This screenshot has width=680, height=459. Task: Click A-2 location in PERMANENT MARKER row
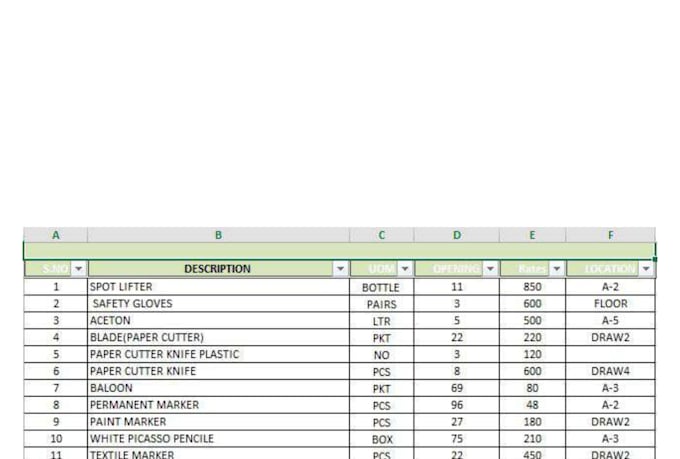tap(611, 405)
